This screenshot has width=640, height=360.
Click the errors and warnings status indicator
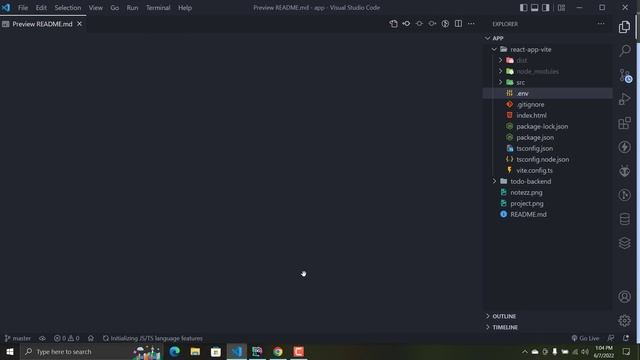point(67,338)
